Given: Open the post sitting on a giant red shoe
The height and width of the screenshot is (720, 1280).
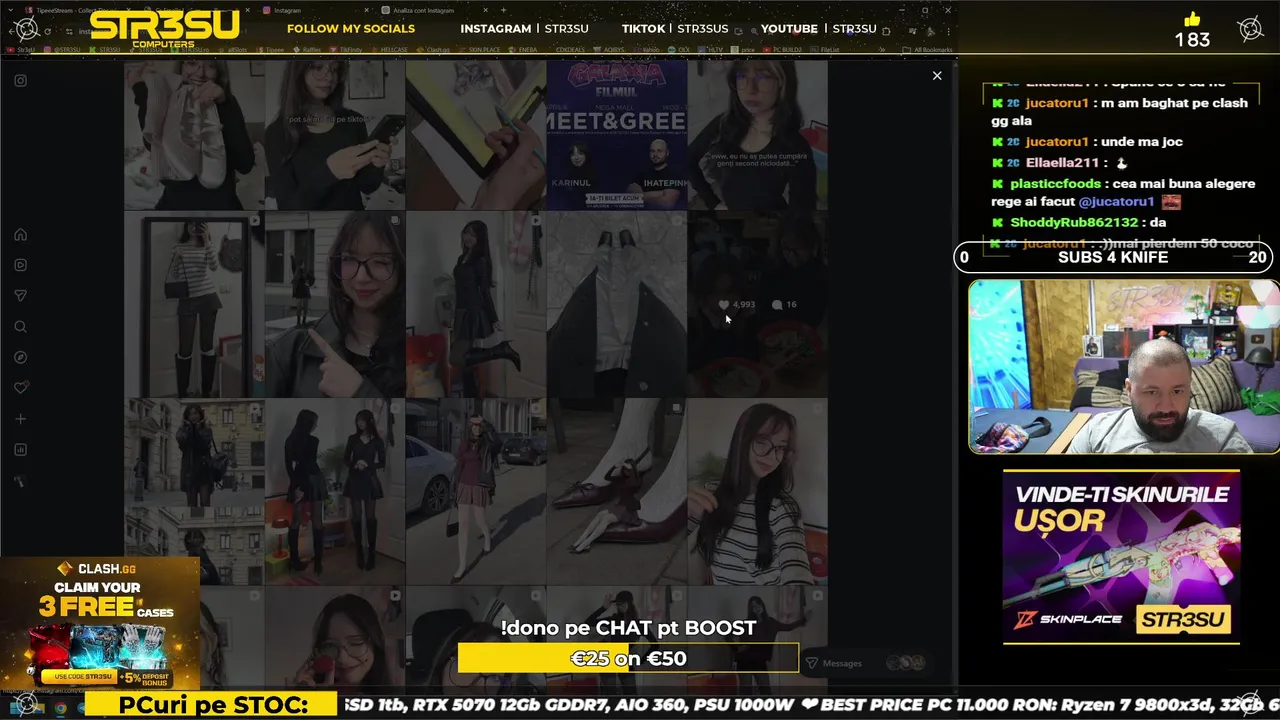Looking at the screenshot, I should [616, 491].
